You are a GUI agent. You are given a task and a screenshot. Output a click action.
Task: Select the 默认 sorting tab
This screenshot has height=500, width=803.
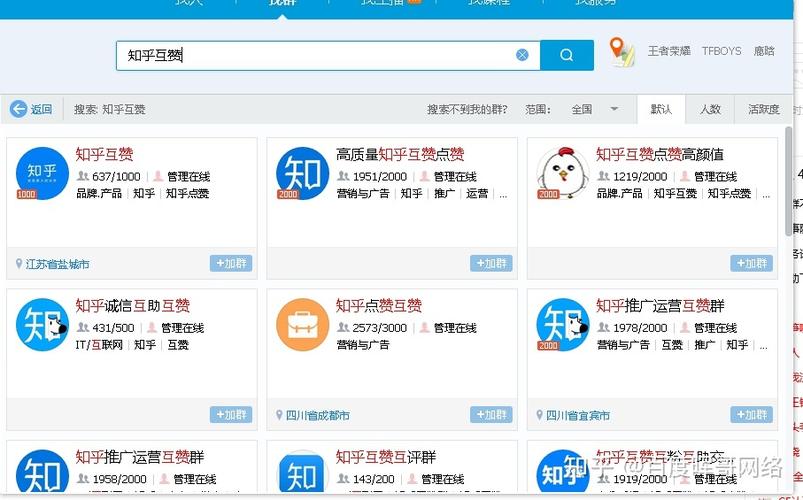[661, 109]
